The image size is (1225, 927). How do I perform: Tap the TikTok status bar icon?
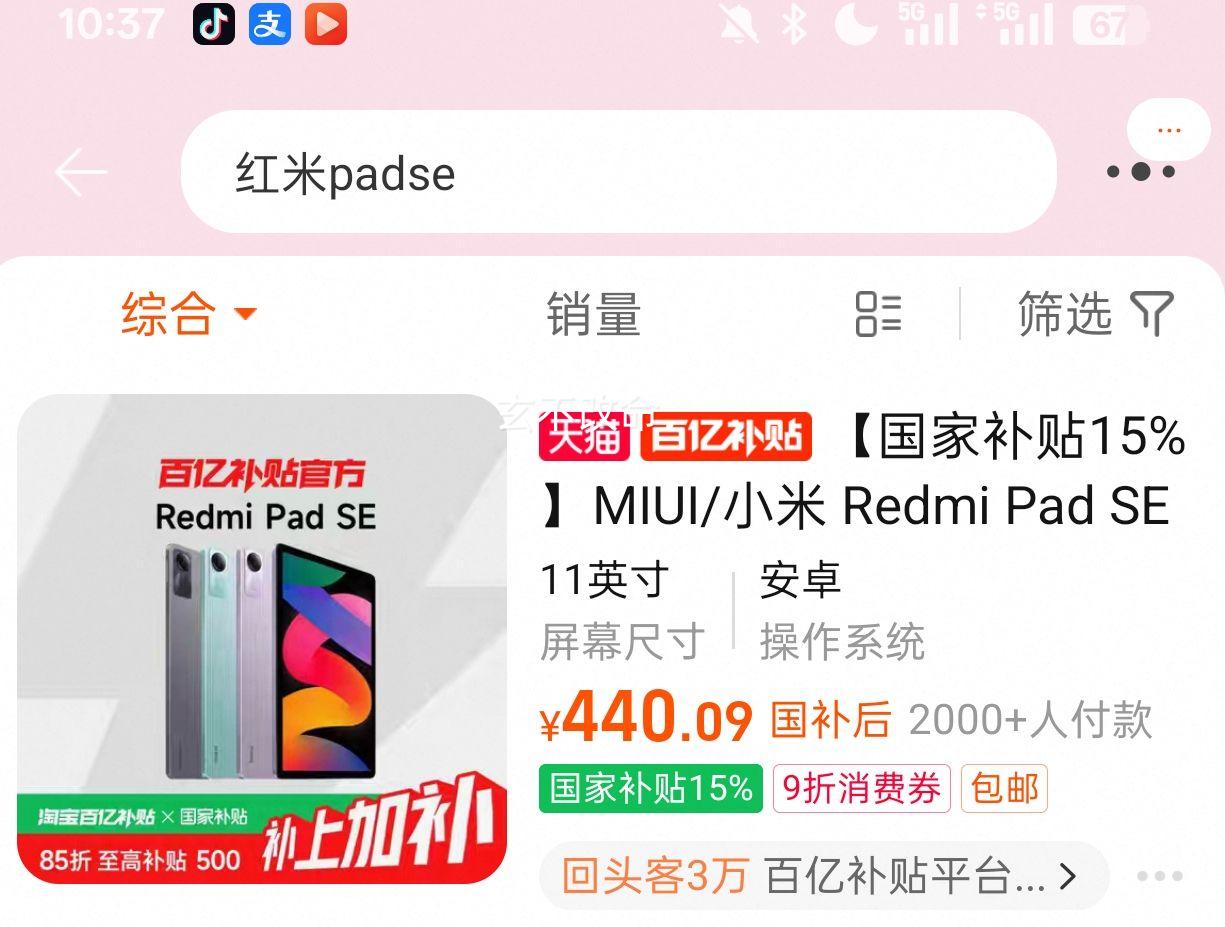pyautogui.click(x=214, y=24)
